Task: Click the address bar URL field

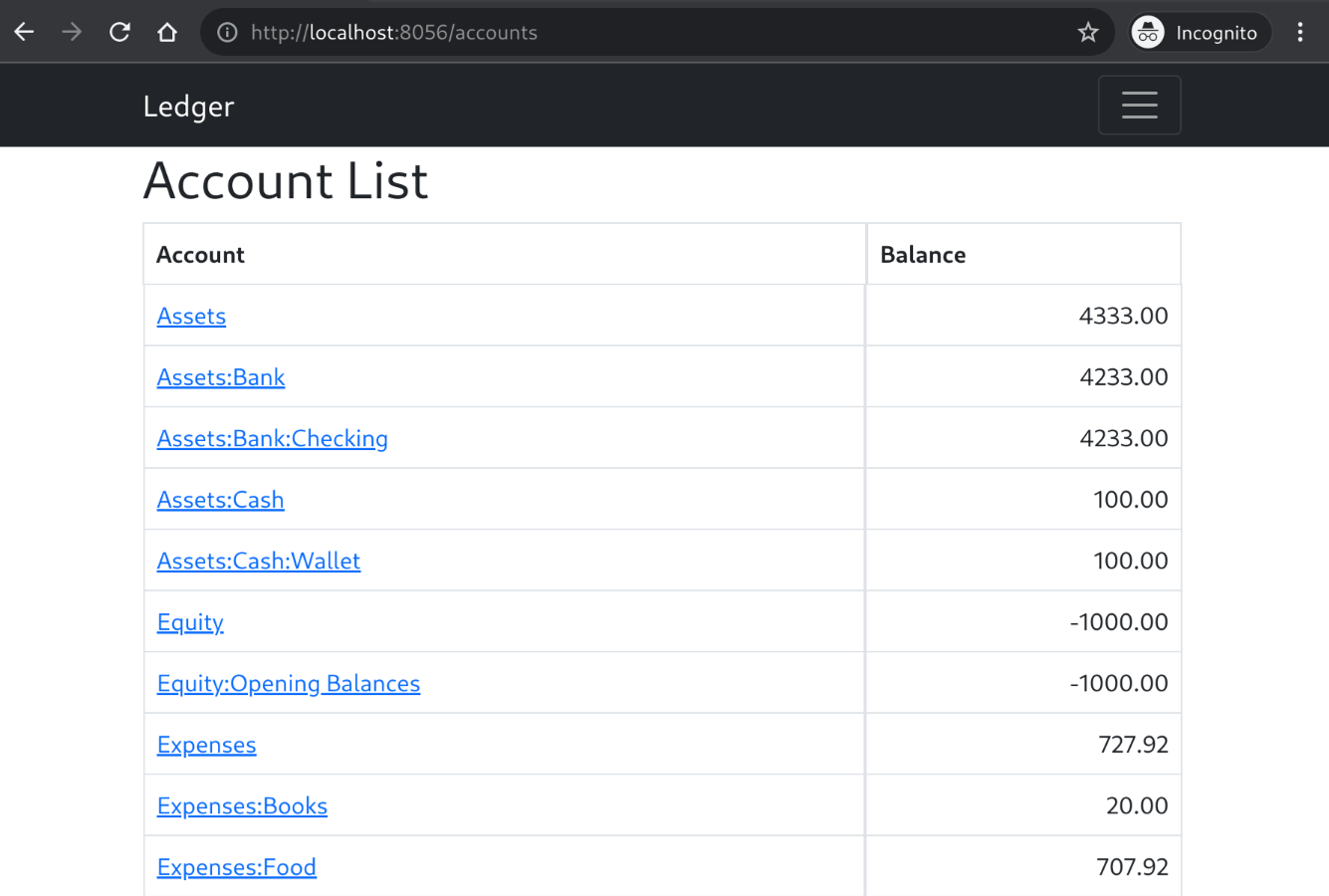Action: click(x=597, y=31)
